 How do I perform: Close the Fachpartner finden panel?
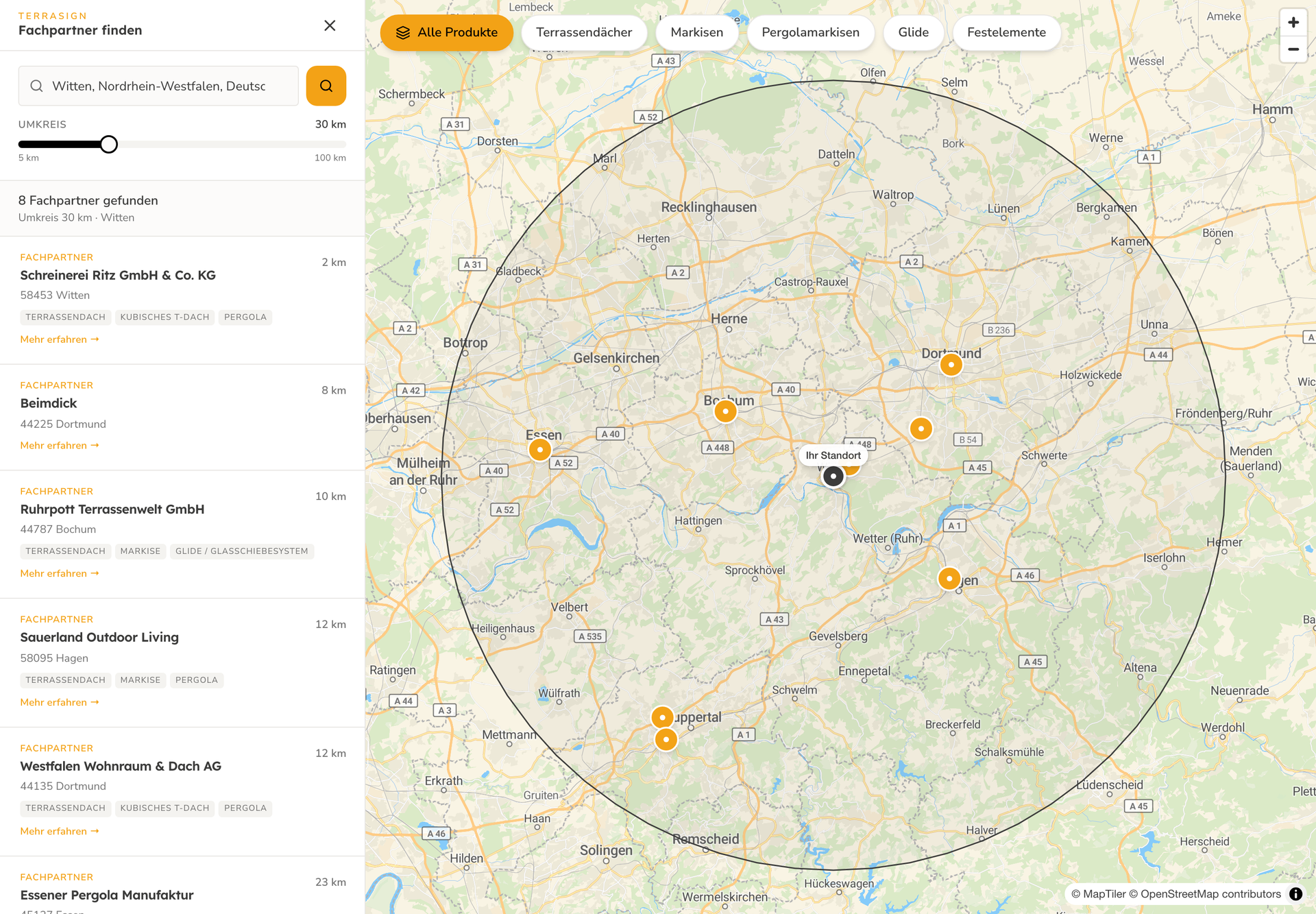[x=330, y=25]
